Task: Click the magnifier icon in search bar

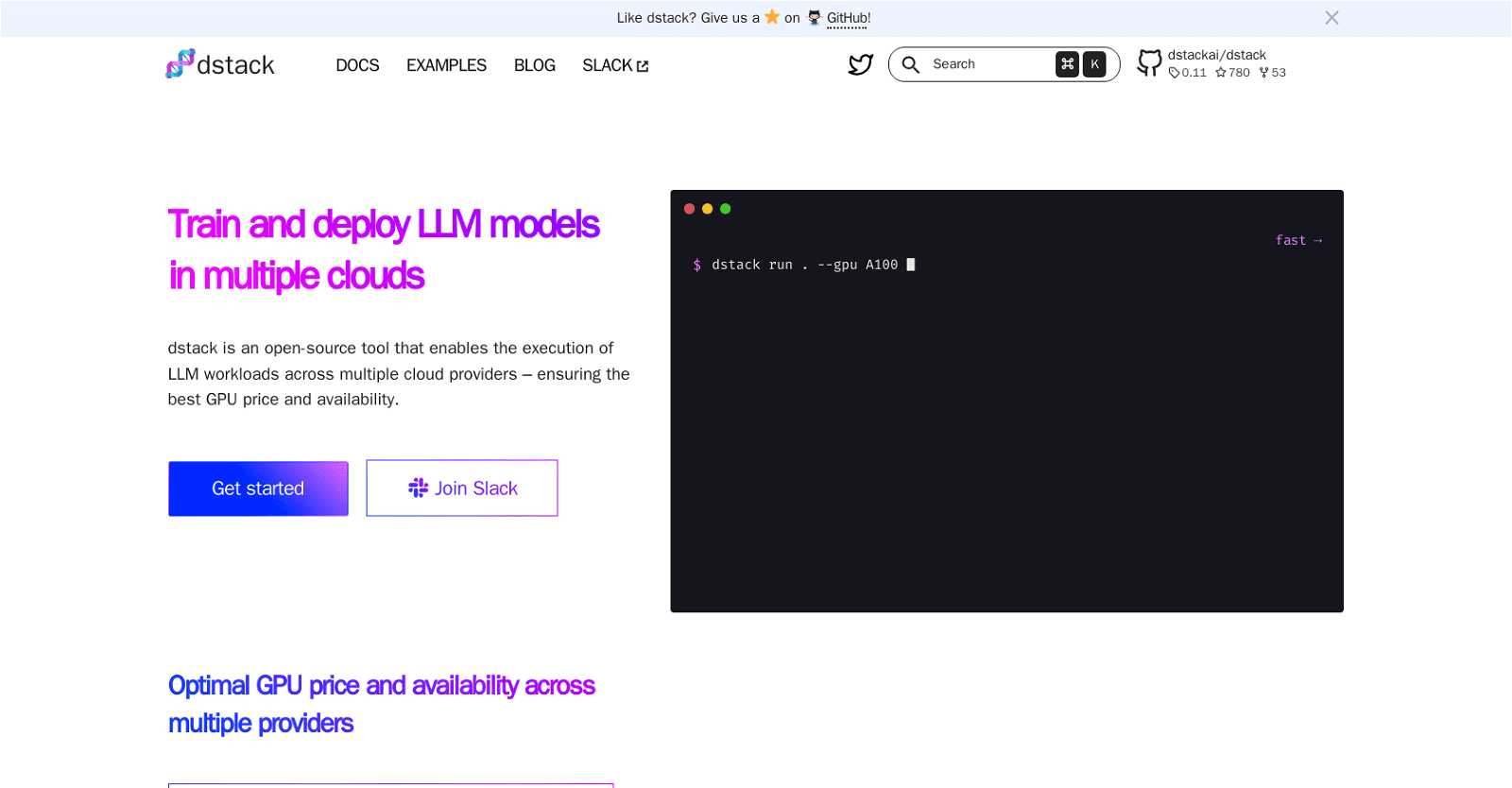Action: coord(910,64)
